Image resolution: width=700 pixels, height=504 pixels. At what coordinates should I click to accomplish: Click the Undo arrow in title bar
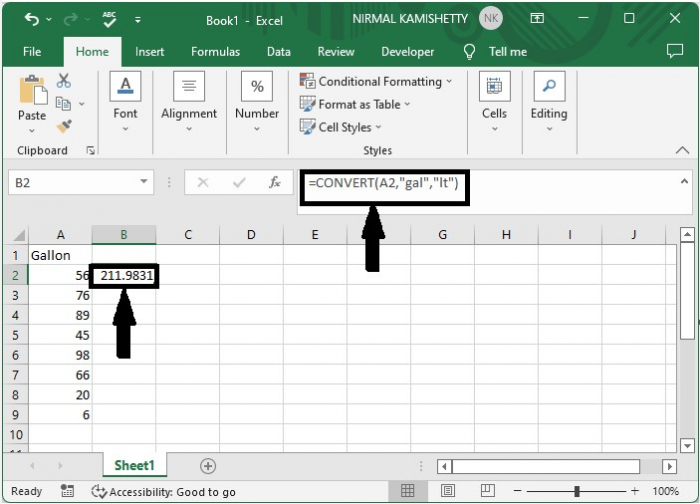pos(32,19)
